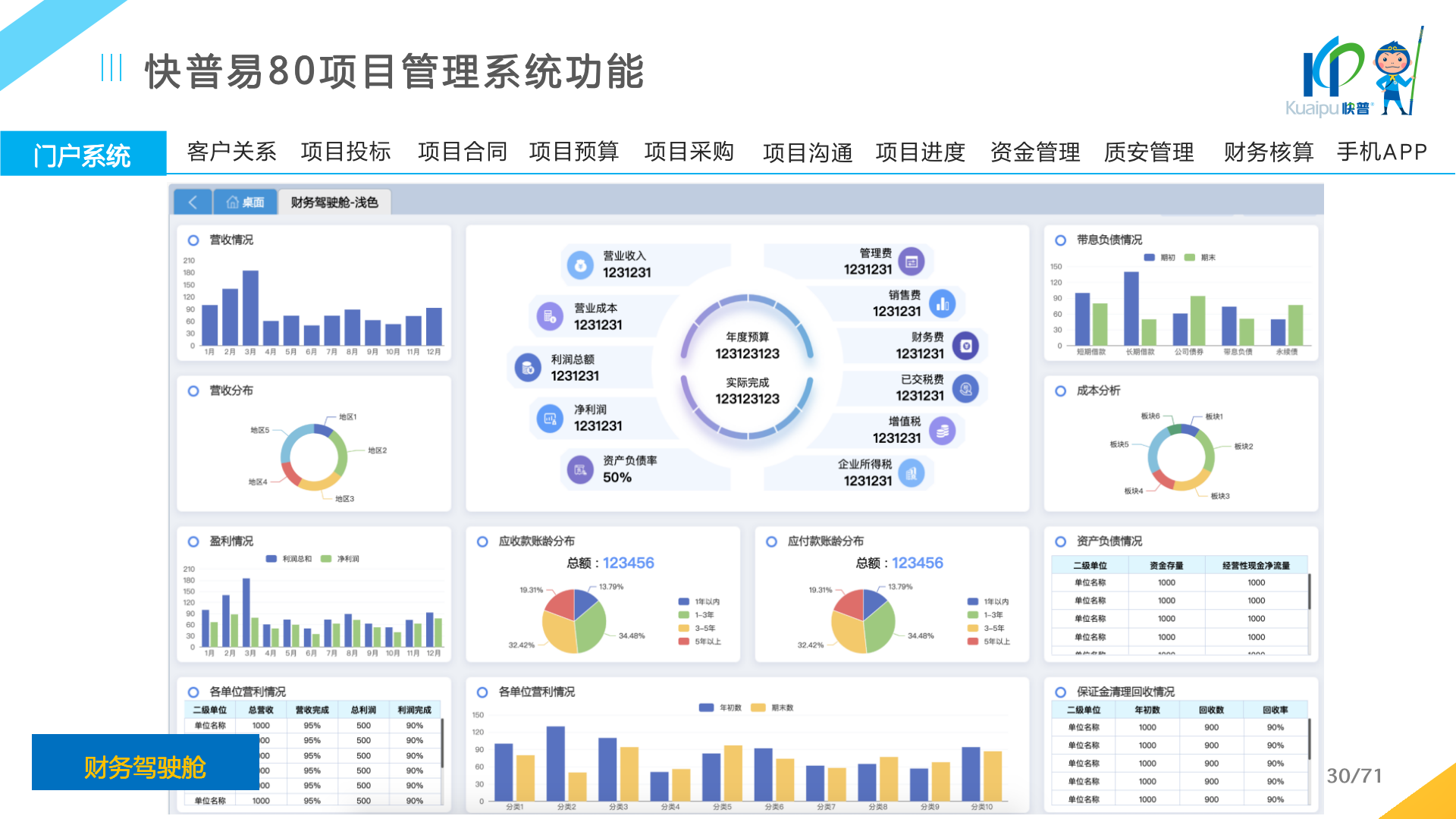Click the 利润总额 icon
The width and height of the screenshot is (1456, 819).
click(x=528, y=368)
